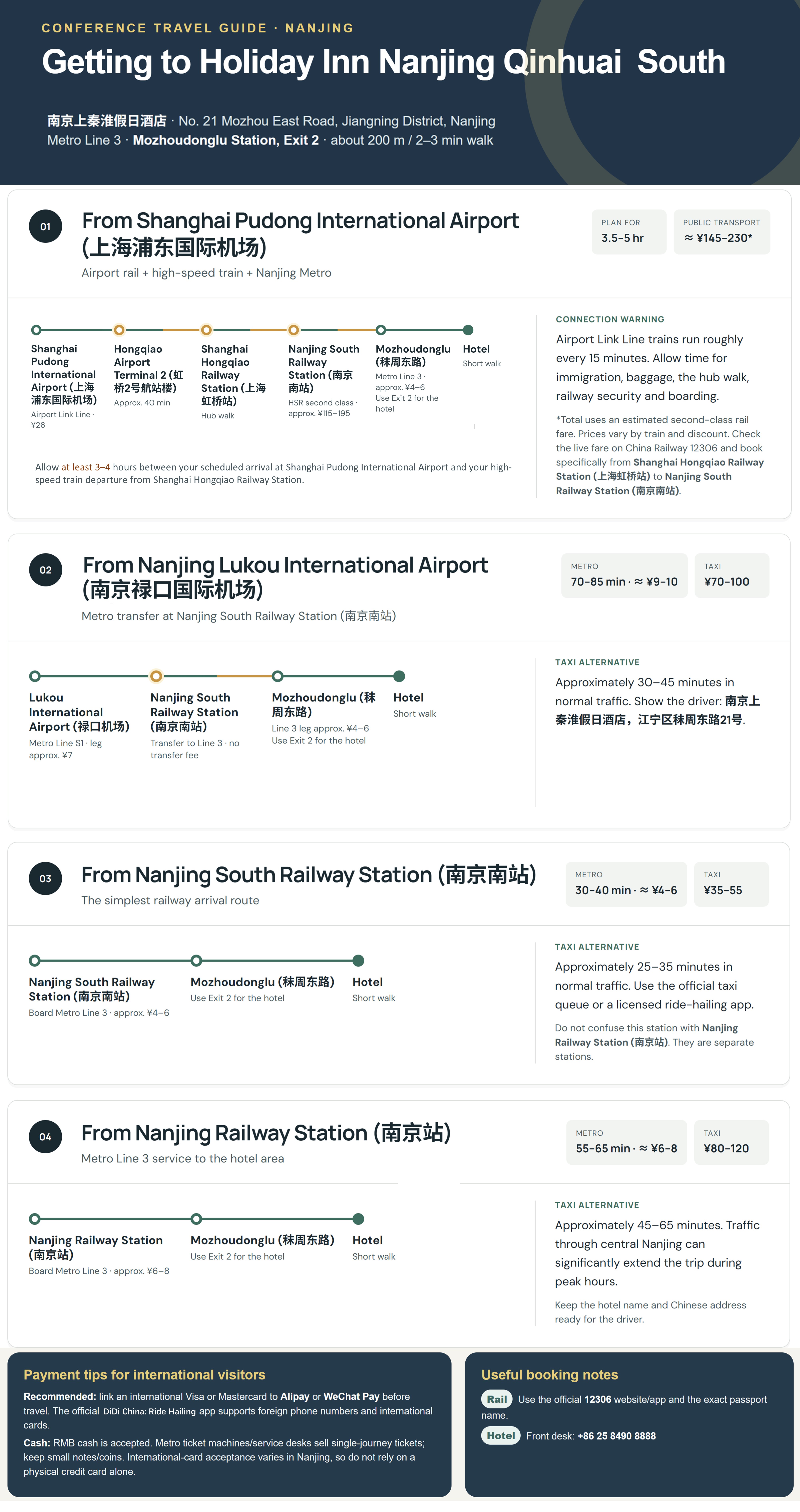The width and height of the screenshot is (800, 1512).
Task: Click "HSR second class · approx. ¥115–195"
Action: point(323,408)
